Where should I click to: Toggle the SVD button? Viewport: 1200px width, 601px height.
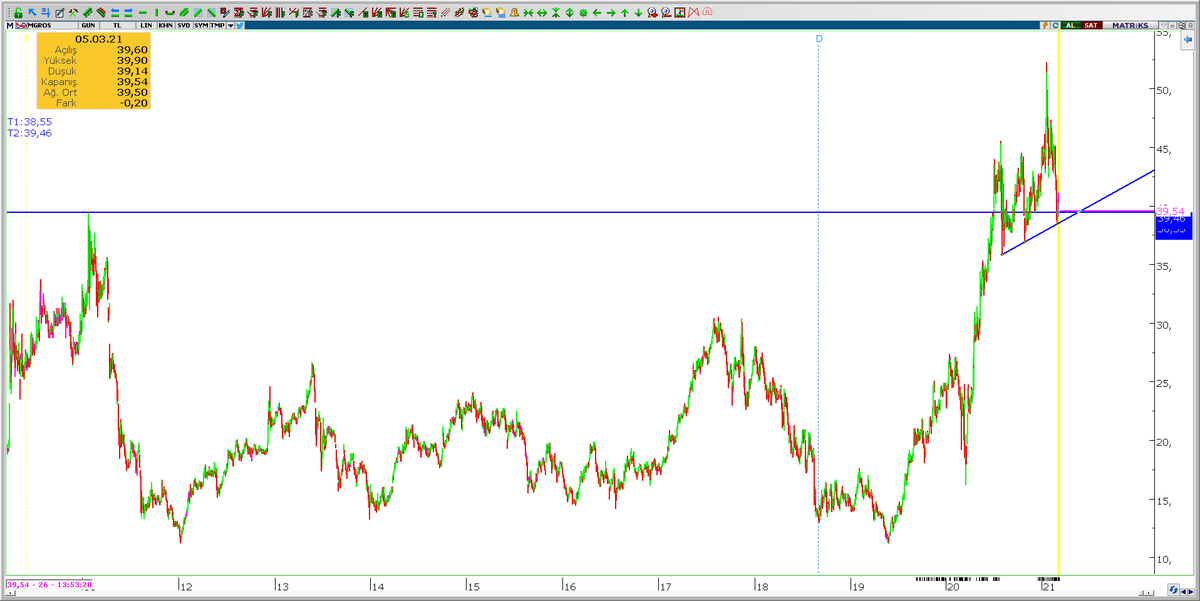184,25
